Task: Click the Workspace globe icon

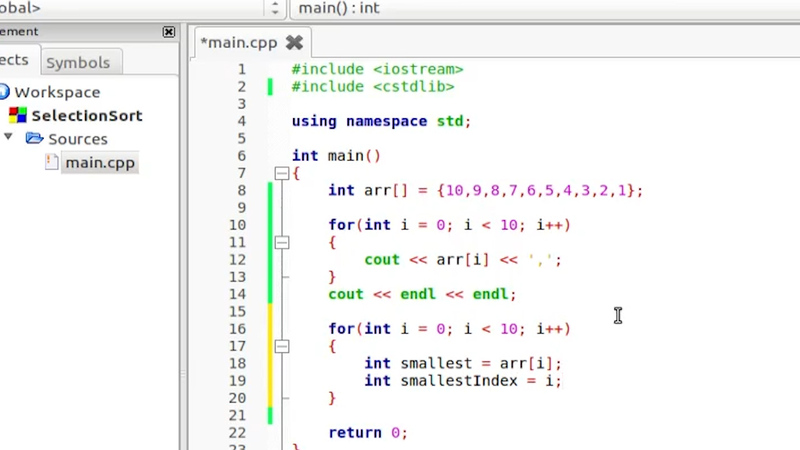Action: coord(4,92)
